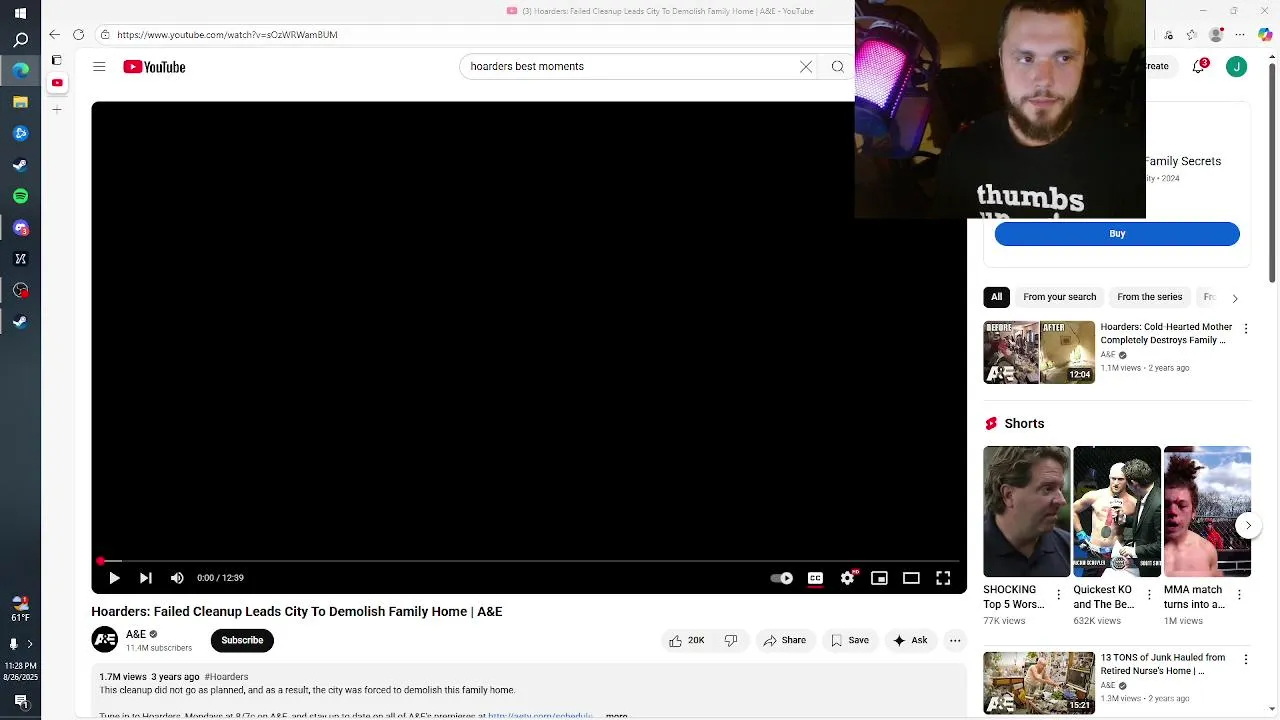The height and width of the screenshot is (720, 1280).
Task: Share the video
Action: tap(784, 641)
